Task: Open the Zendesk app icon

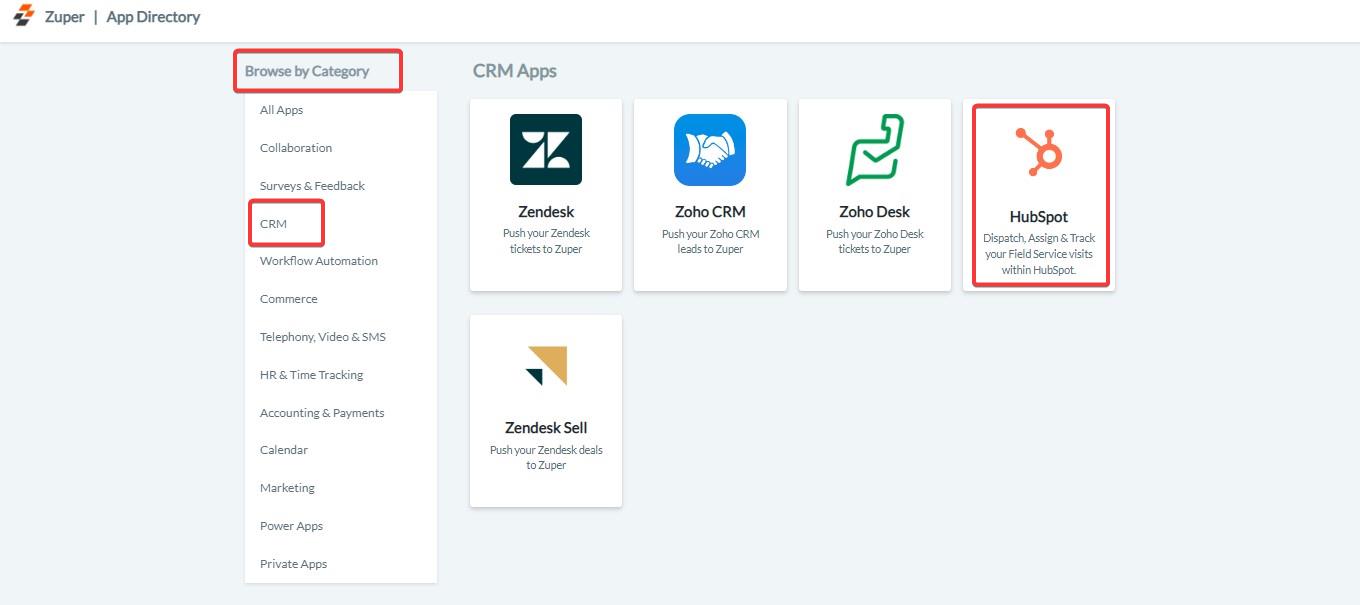Action: (546, 150)
